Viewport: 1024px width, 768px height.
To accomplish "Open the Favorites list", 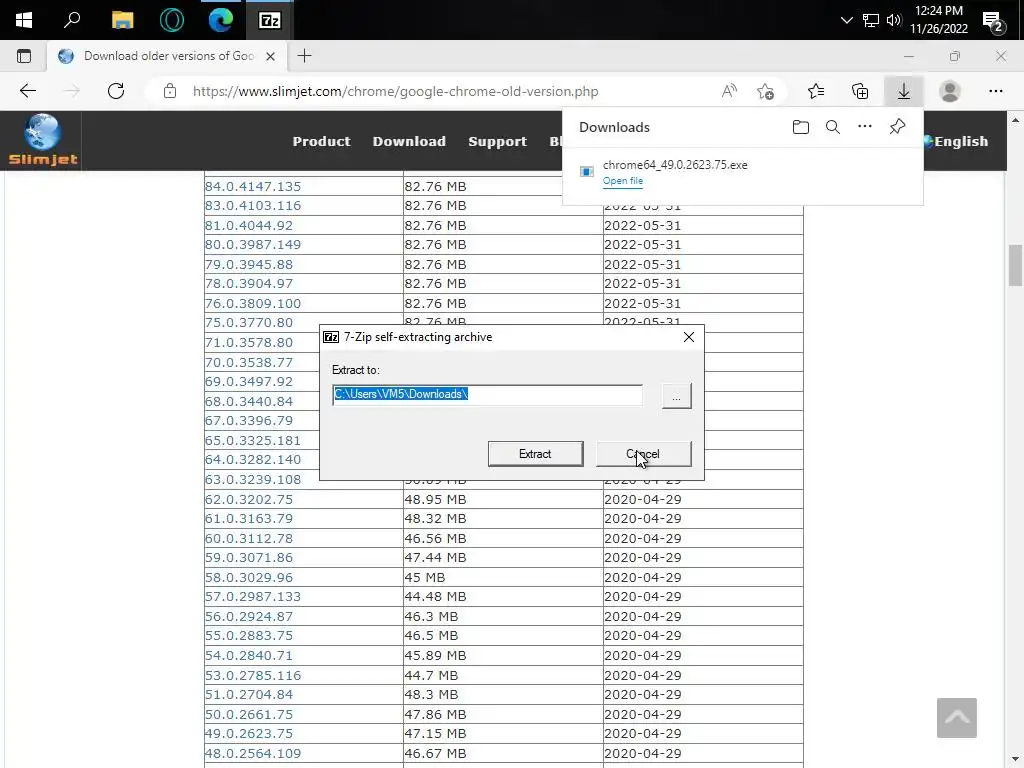I will 816,91.
